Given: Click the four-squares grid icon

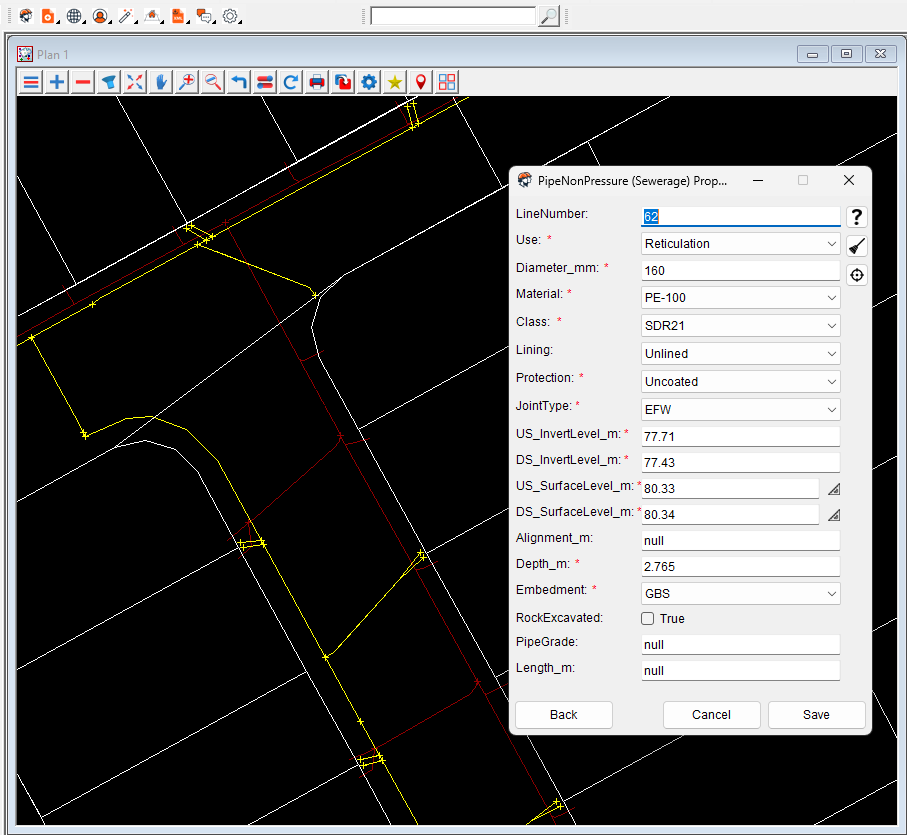Looking at the screenshot, I should point(447,82).
